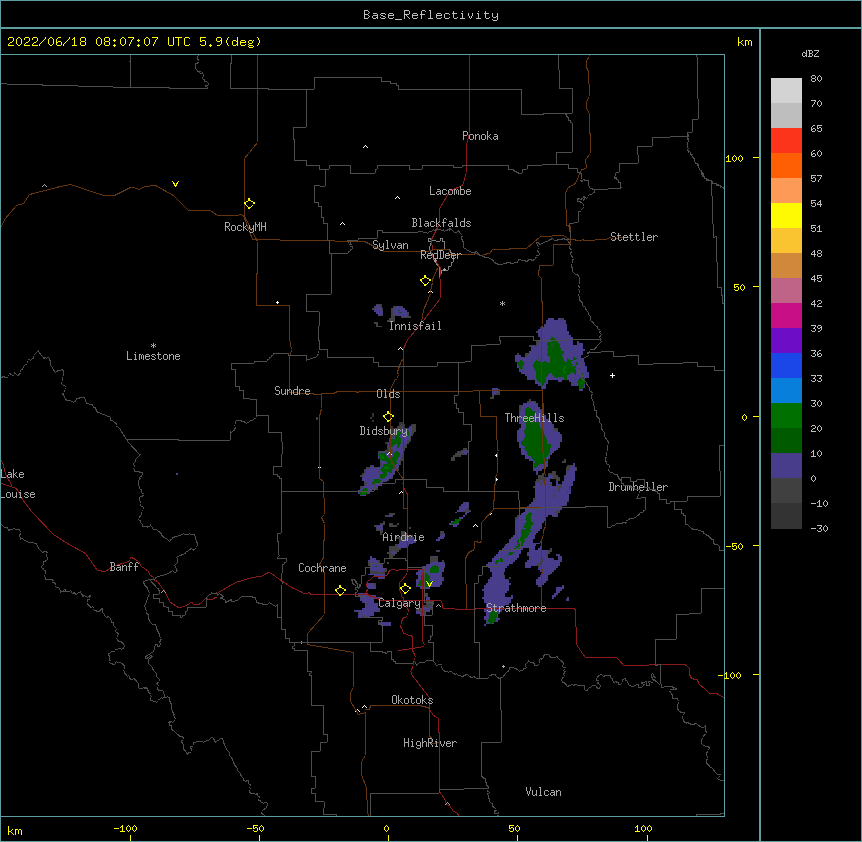The image size is (862, 842).
Task: Click the green 30 dBZ color swatch
Action: (786, 415)
